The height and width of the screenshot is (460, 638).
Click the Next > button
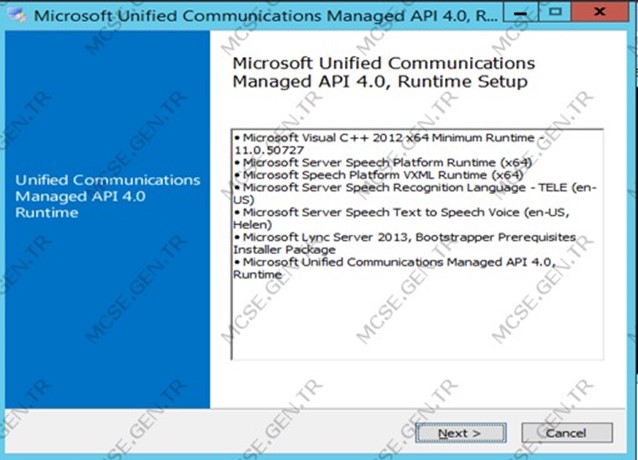[461, 433]
